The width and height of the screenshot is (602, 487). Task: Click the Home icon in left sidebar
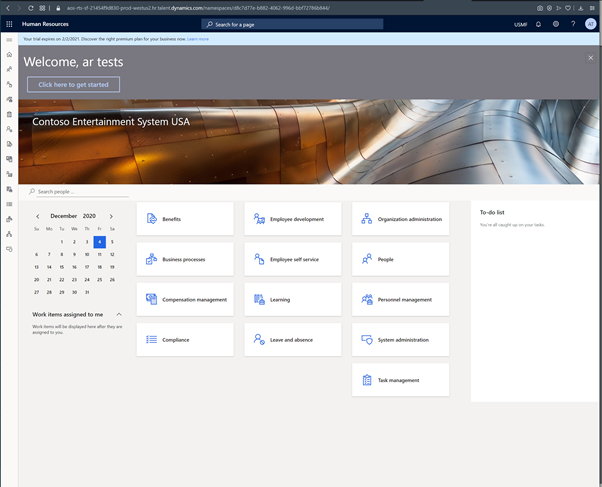coord(10,55)
